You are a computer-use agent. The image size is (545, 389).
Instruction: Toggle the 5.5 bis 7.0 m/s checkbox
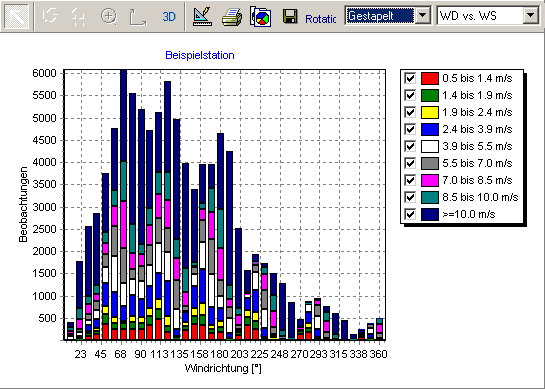pos(410,163)
